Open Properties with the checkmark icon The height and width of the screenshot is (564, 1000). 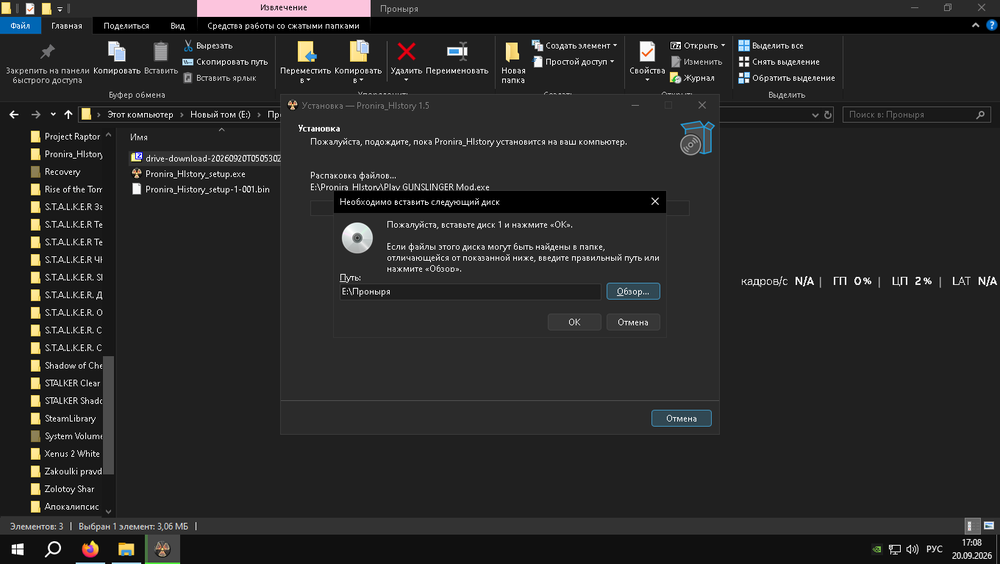(x=647, y=52)
